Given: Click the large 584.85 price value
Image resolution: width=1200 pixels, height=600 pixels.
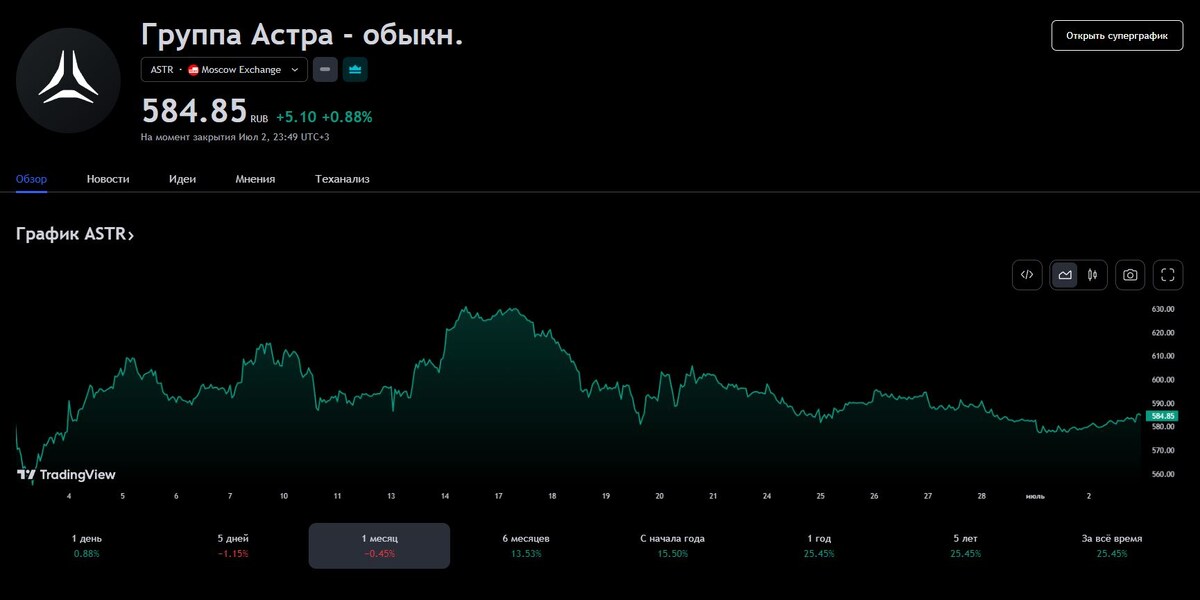Looking at the screenshot, I should [x=194, y=111].
